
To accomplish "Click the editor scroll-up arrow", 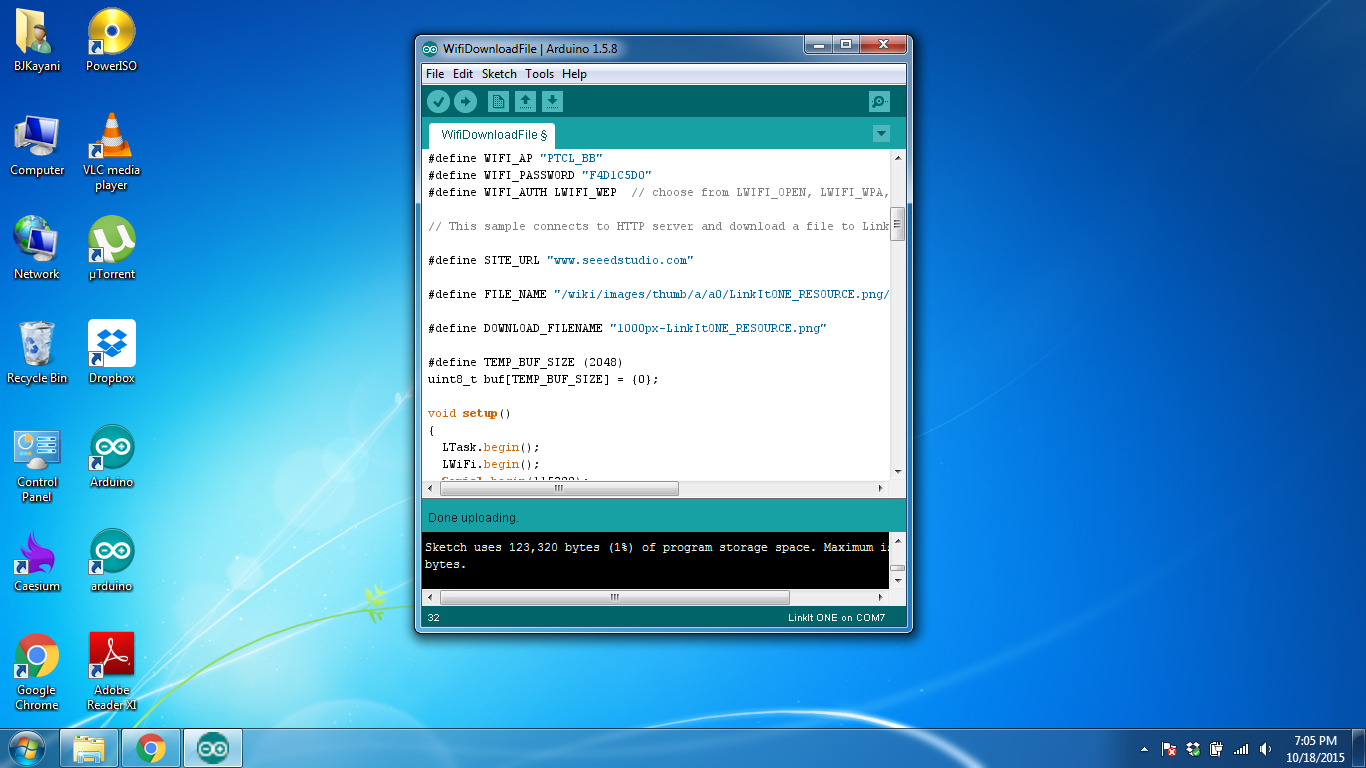I will click(897, 158).
